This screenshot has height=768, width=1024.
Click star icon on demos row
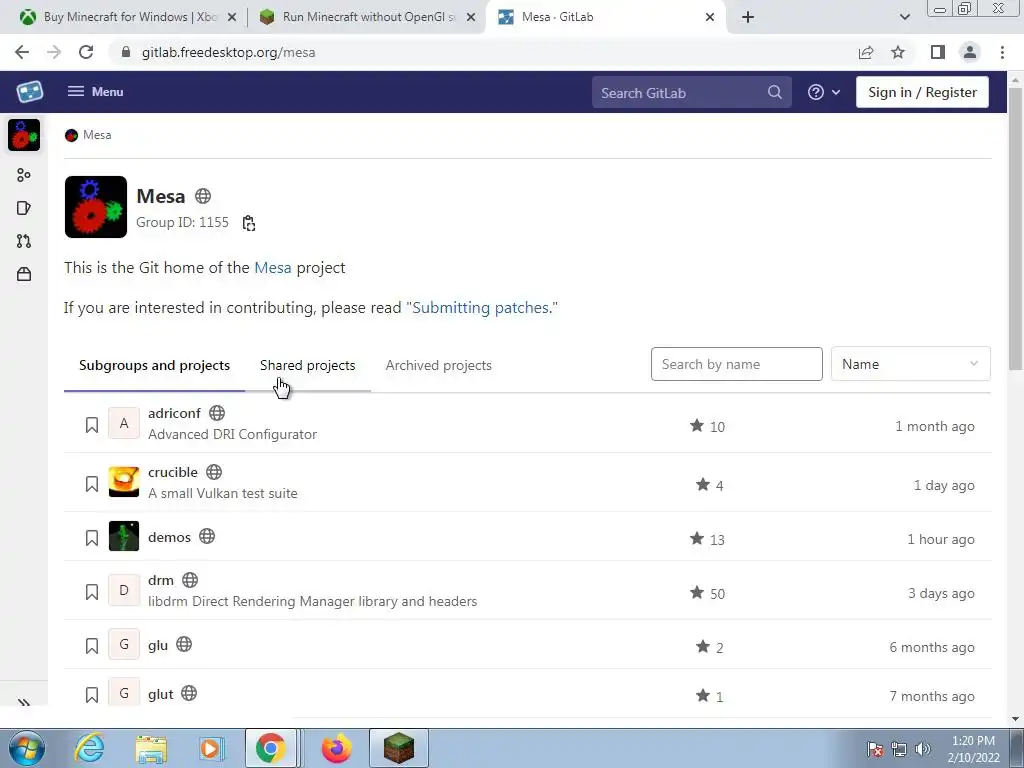pos(697,539)
